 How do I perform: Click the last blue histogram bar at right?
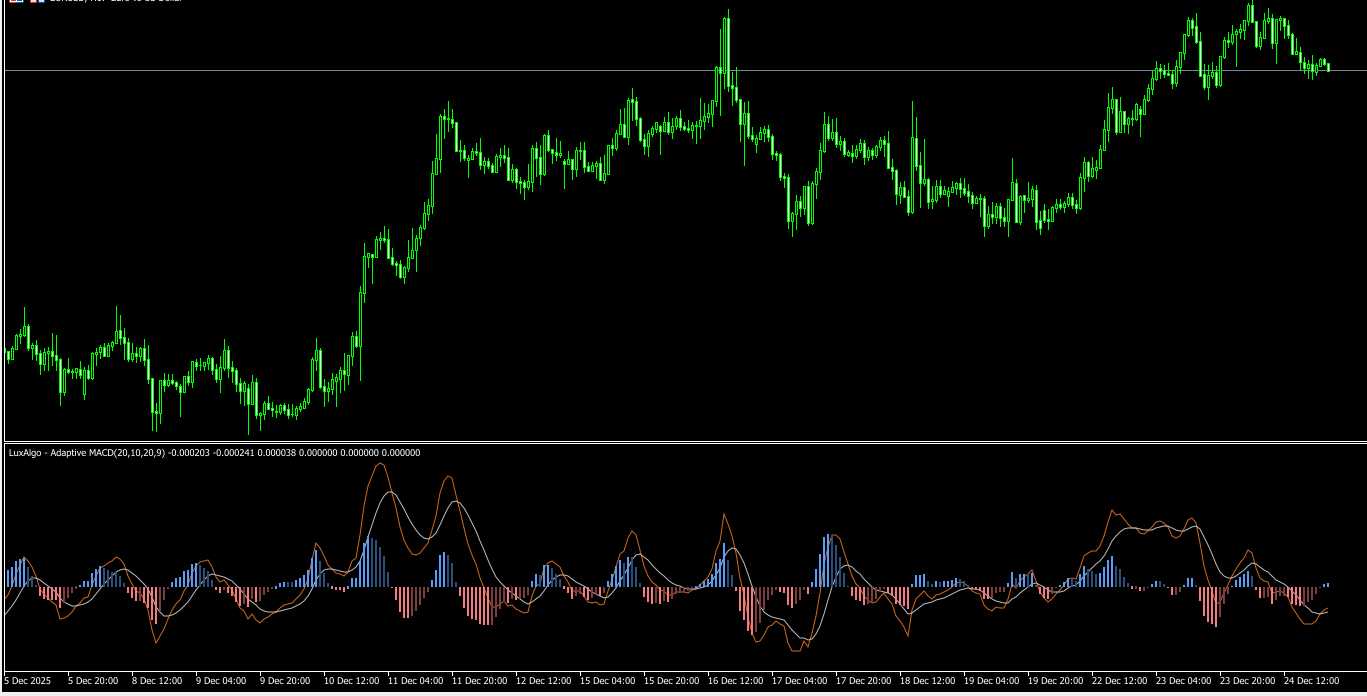(x=1327, y=584)
